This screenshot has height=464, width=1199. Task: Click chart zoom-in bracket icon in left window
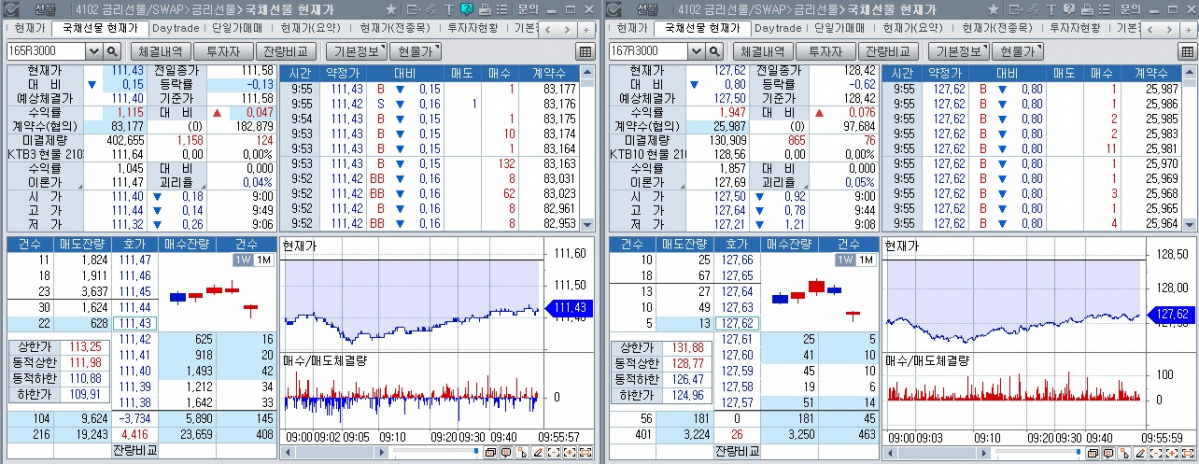(570, 453)
